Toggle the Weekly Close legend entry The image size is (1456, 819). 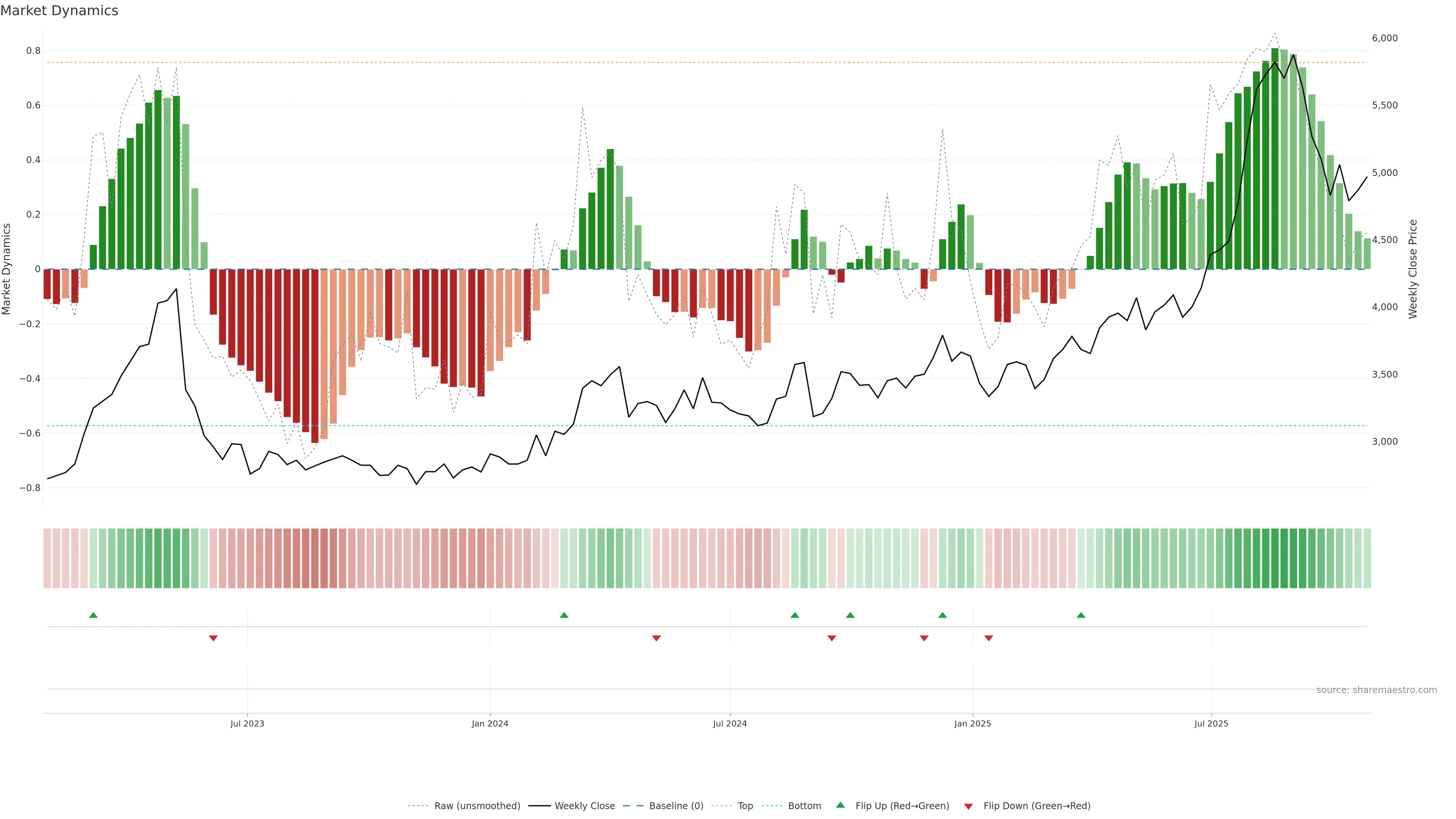584,806
